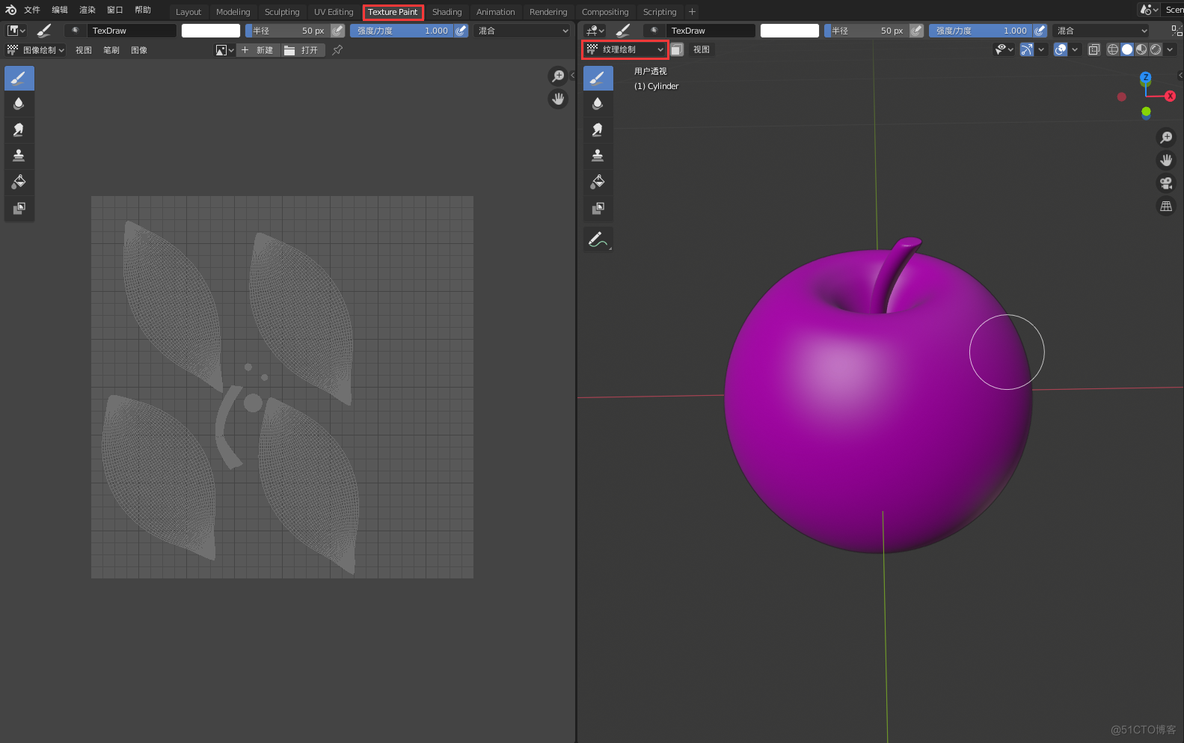Image resolution: width=1184 pixels, height=743 pixels.
Task: Toggle viewport overlays display
Action: click(1061, 49)
